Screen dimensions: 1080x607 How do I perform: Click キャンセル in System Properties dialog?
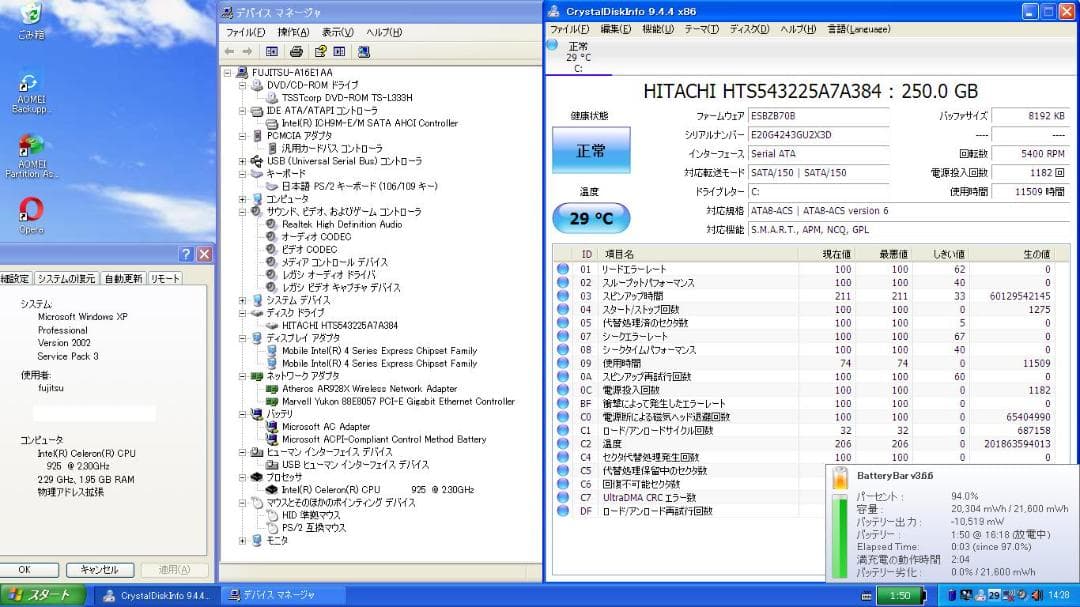[100, 570]
